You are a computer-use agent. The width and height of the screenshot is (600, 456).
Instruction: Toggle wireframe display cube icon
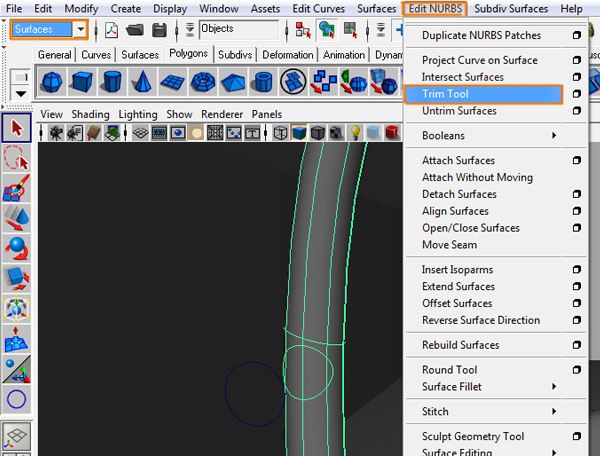tap(280, 133)
